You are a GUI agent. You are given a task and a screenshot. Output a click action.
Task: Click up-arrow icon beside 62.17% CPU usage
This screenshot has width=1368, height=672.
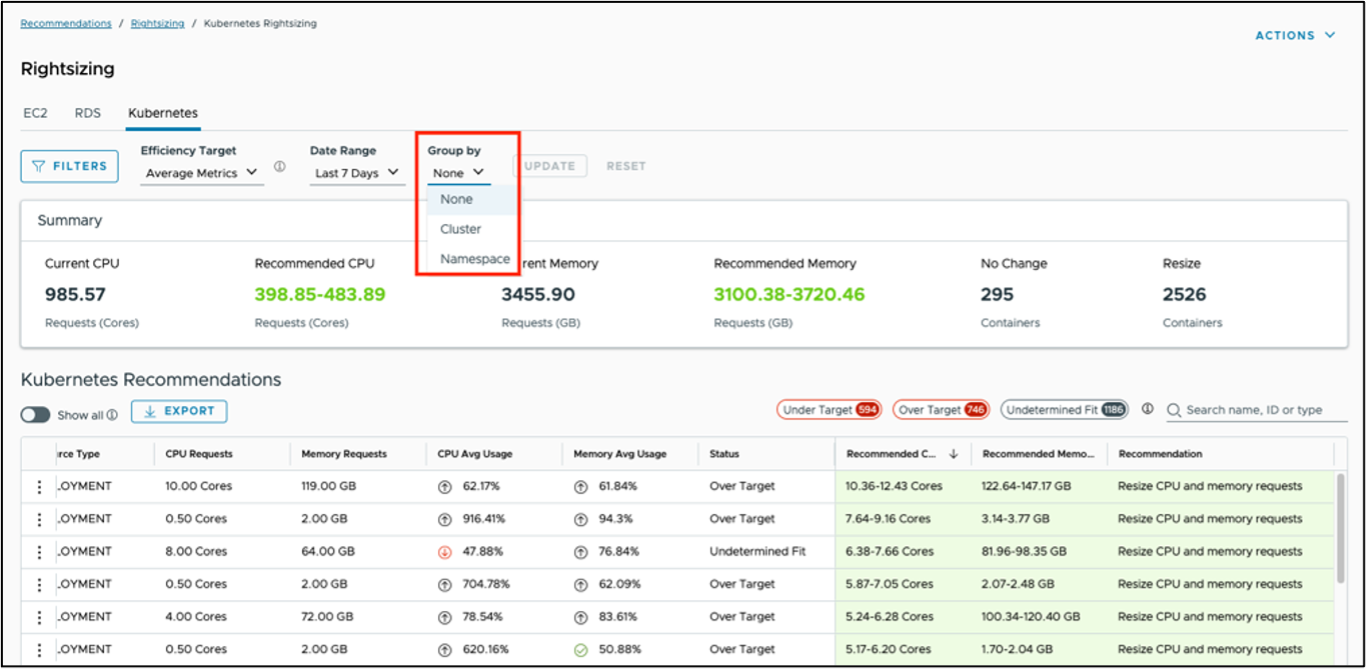pos(445,487)
